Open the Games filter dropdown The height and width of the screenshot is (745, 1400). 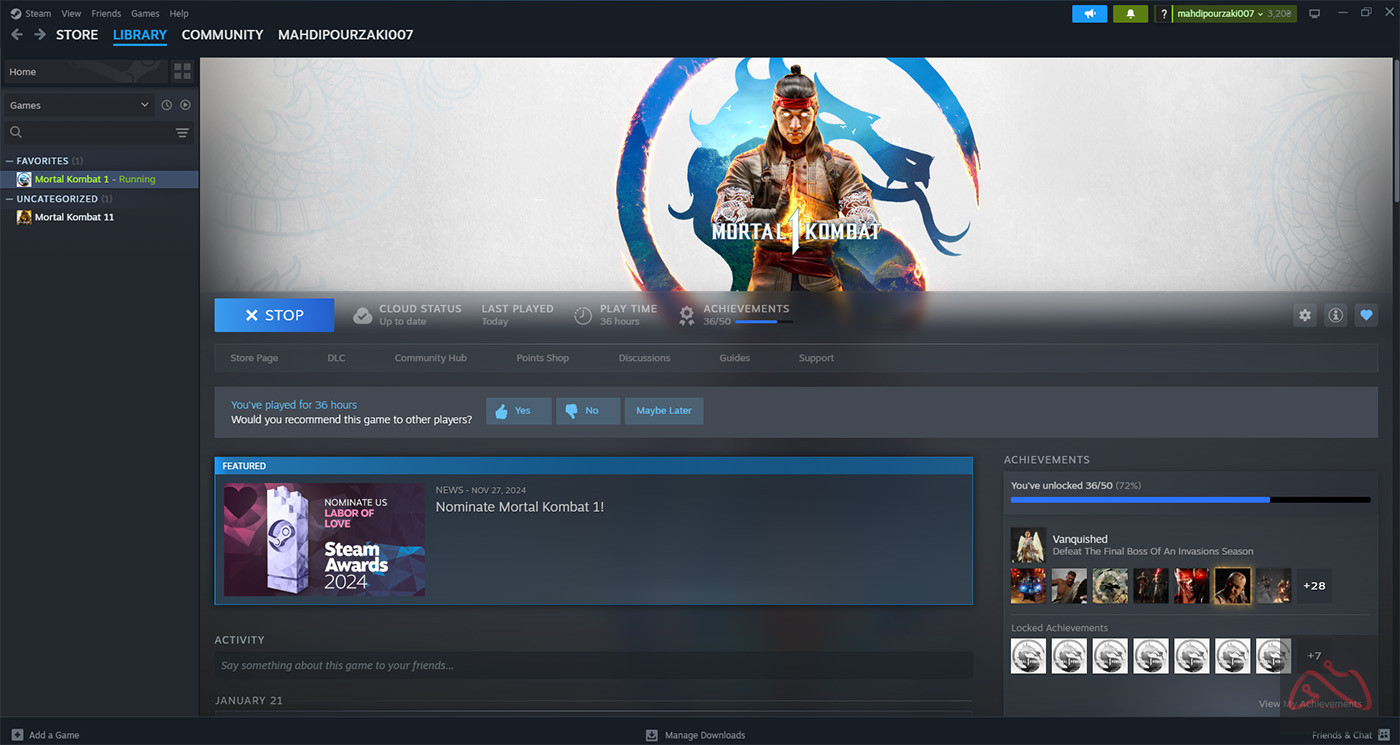pos(78,105)
